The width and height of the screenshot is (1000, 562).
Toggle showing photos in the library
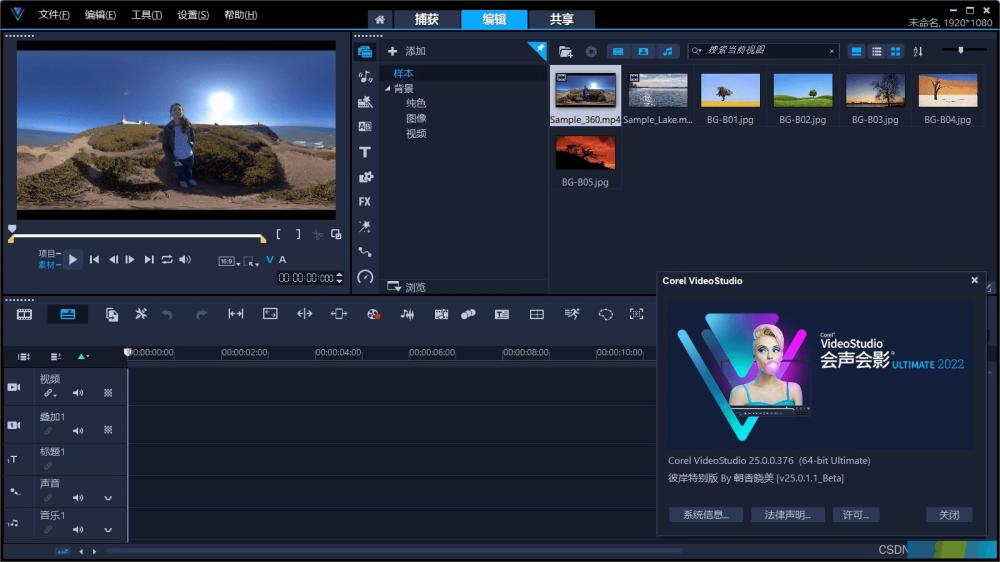643,52
